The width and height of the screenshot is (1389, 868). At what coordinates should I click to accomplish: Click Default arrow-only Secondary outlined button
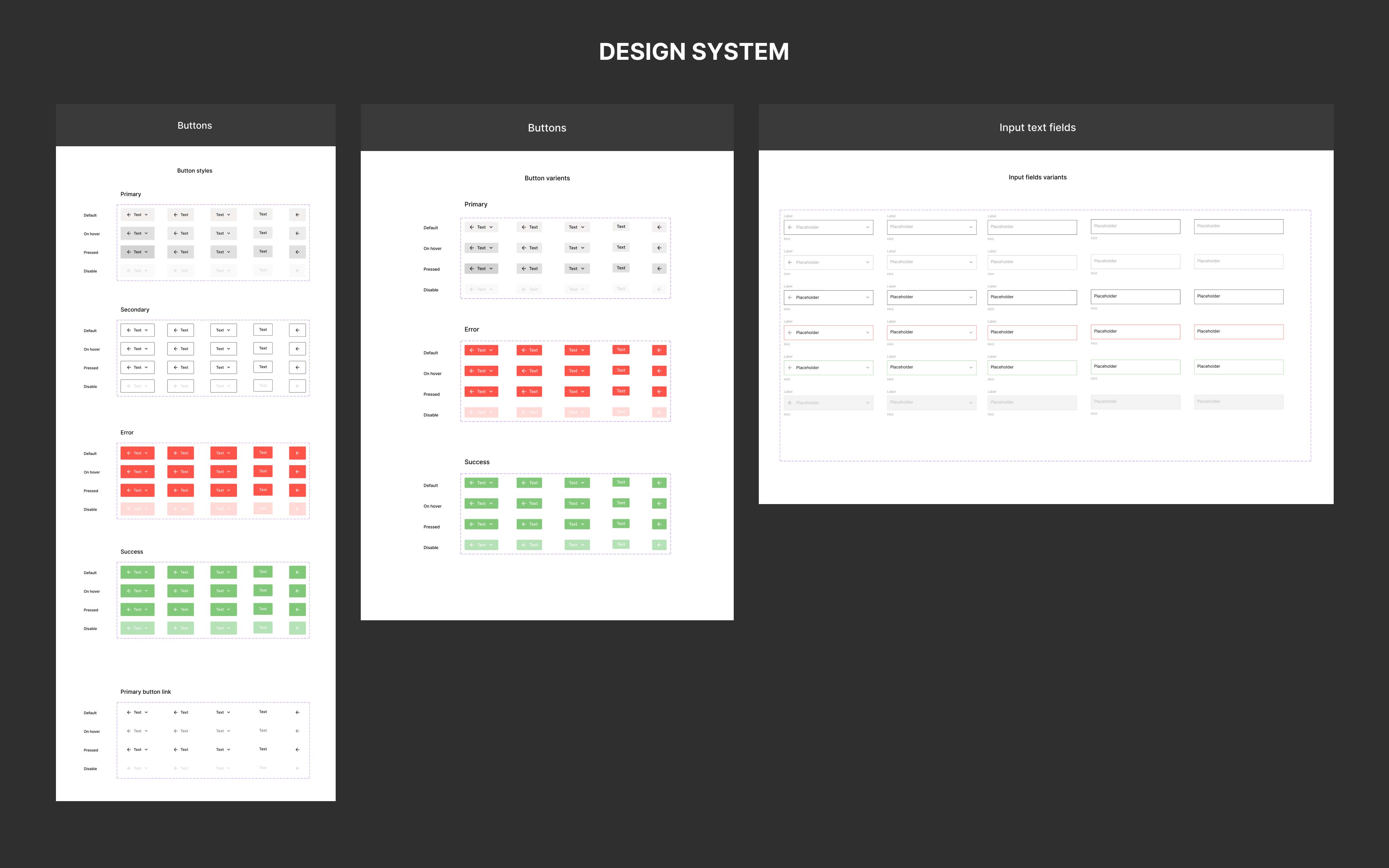tap(297, 330)
